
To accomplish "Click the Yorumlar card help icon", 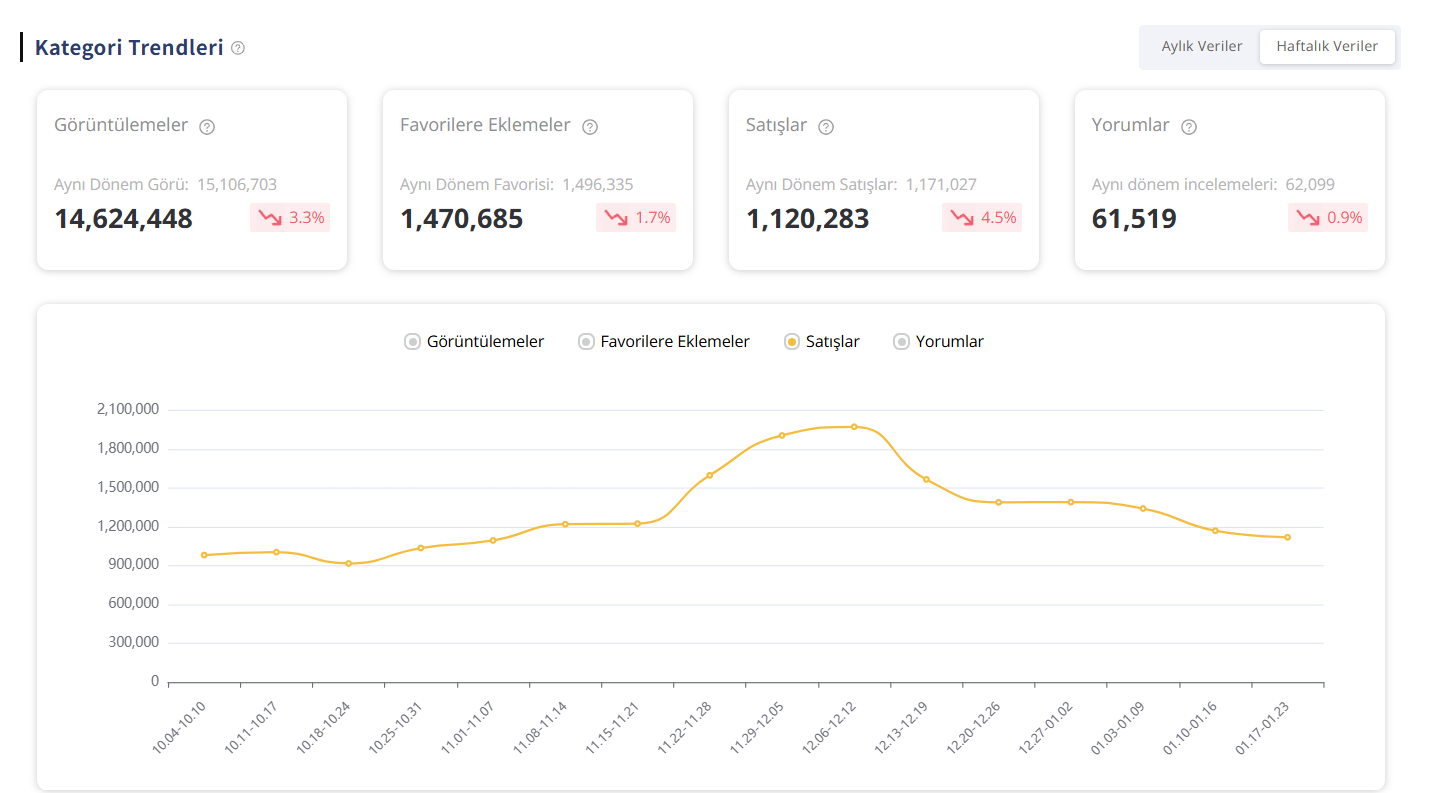I will coord(1189,127).
